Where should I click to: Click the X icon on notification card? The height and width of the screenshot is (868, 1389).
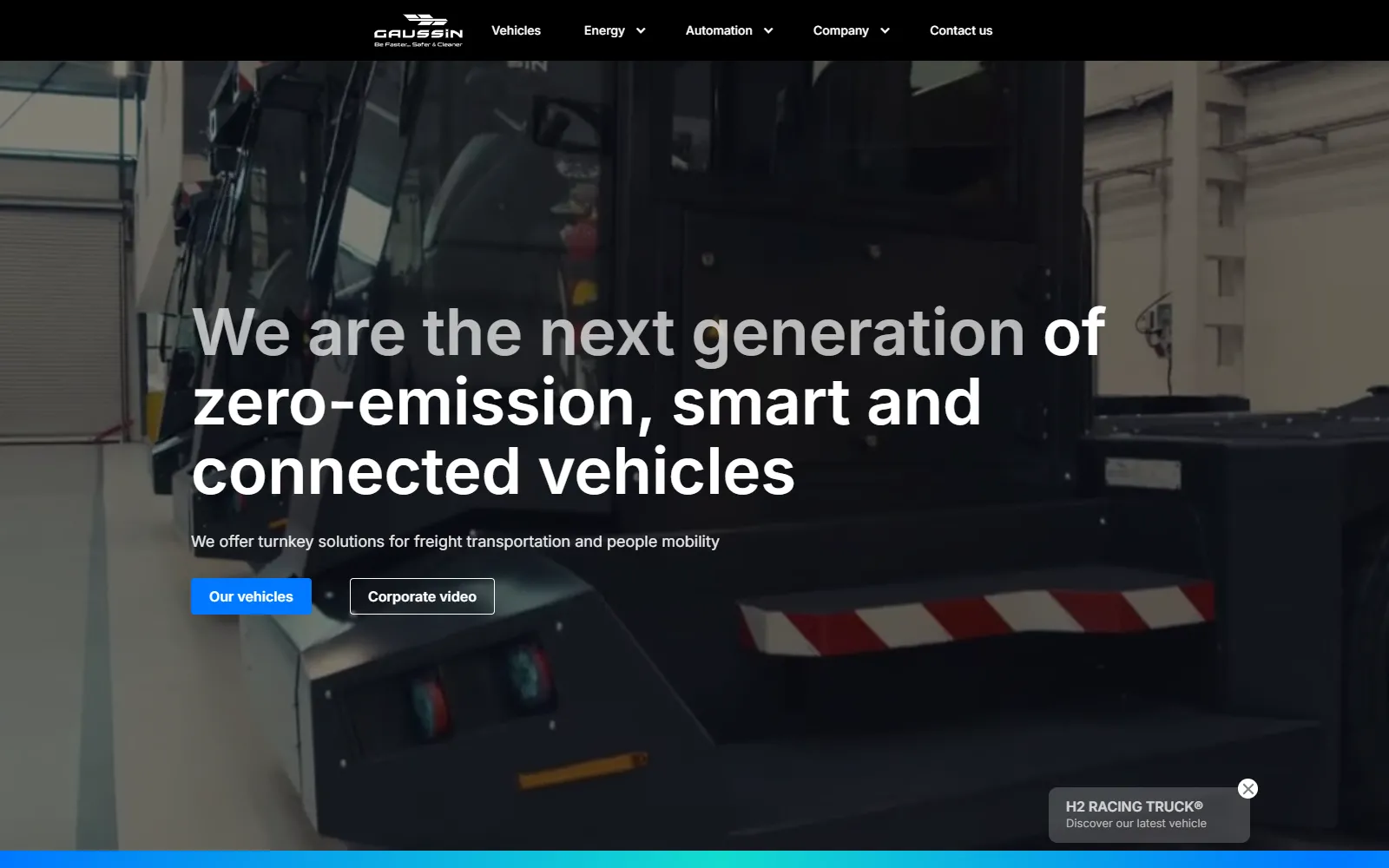pyautogui.click(x=1247, y=788)
